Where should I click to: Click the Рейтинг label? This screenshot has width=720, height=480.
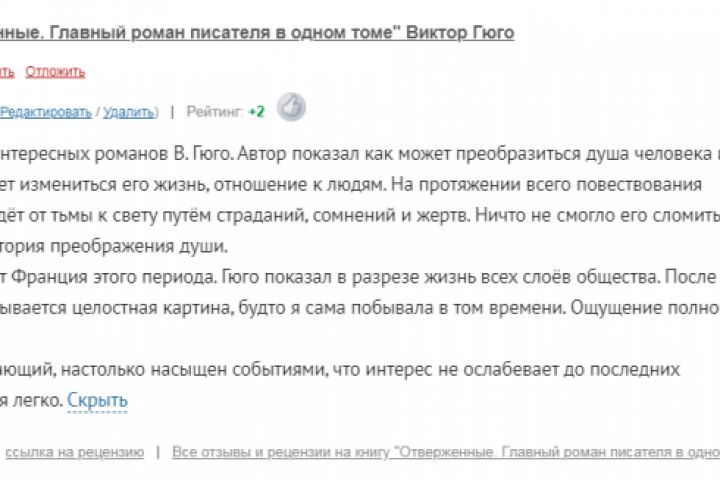[215, 112]
